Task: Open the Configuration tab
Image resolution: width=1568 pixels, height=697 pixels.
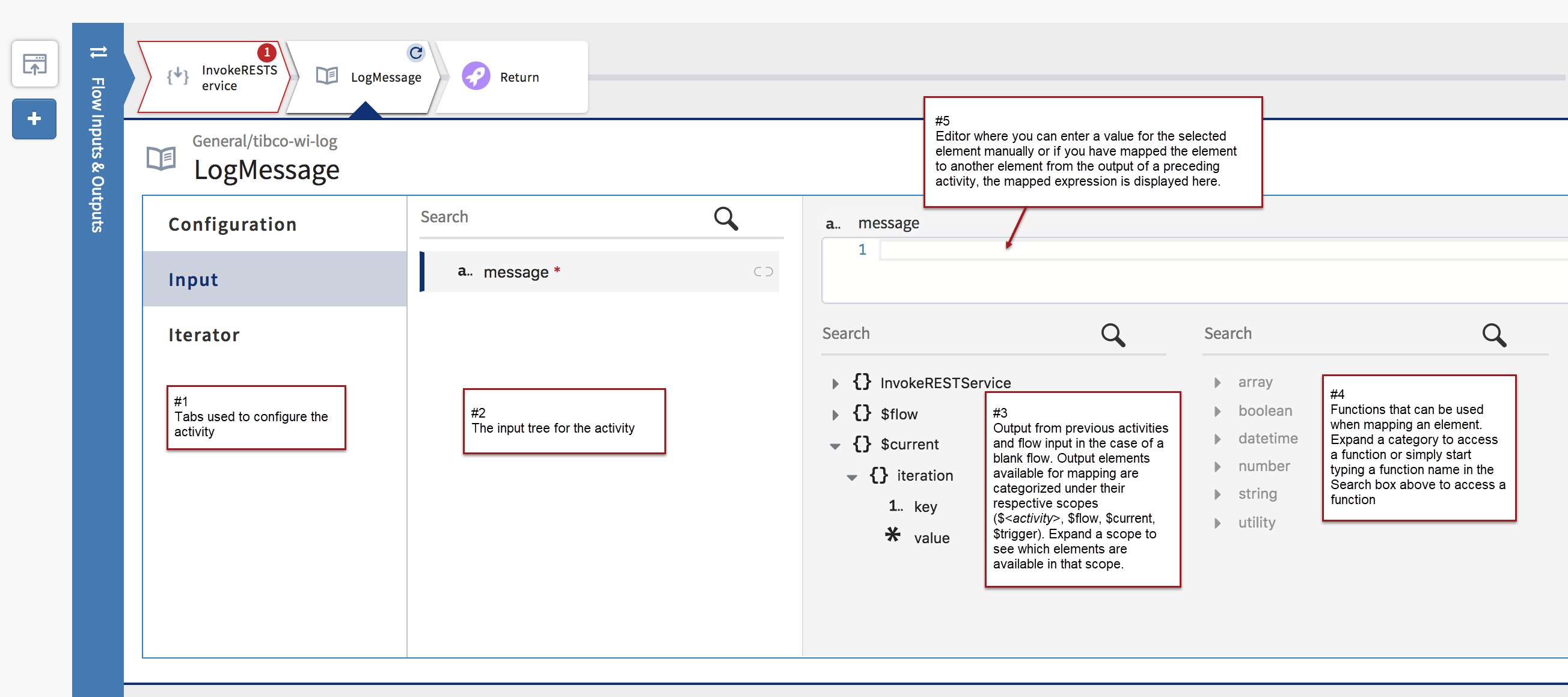Action: (x=233, y=225)
